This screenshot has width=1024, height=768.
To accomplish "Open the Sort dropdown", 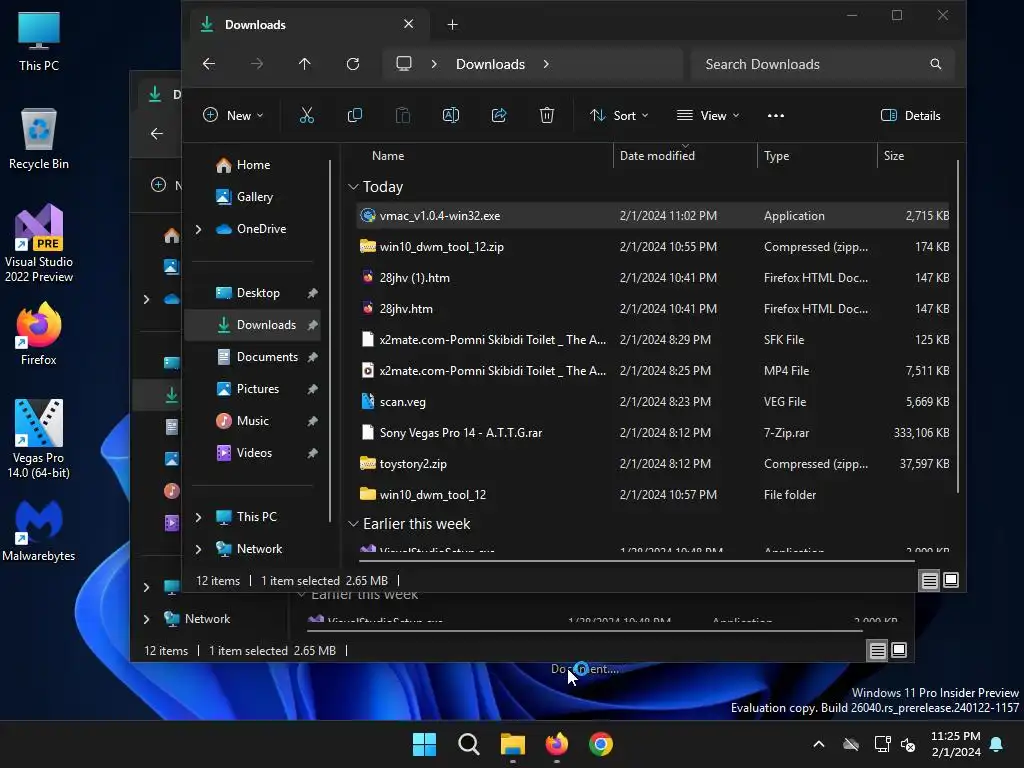I will [x=618, y=116].
